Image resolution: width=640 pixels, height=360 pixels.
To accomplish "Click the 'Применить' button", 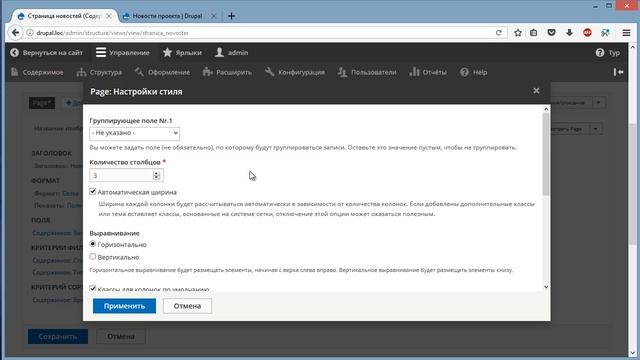I will coord(124,306).
